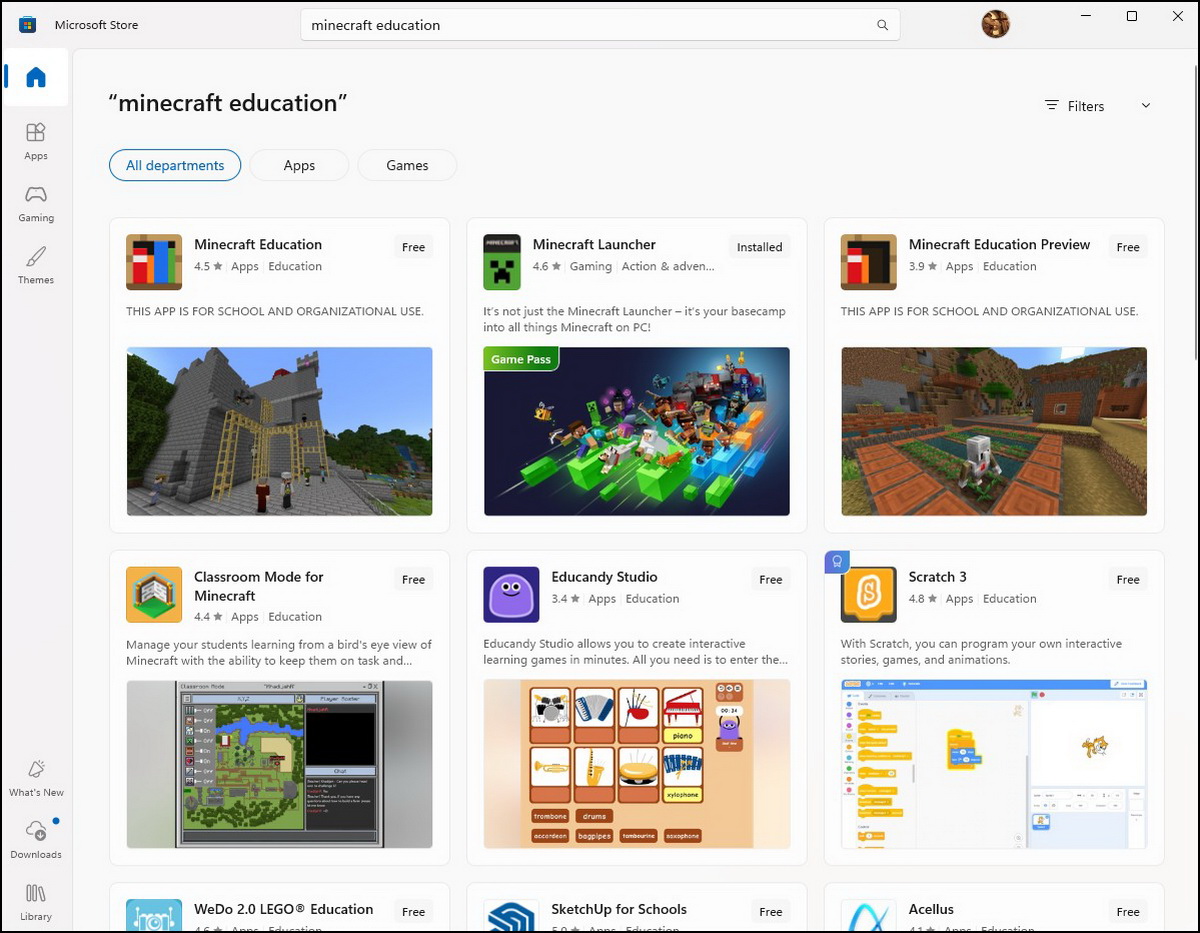
Task: Click the Acellus app icon
Action: 869,916
